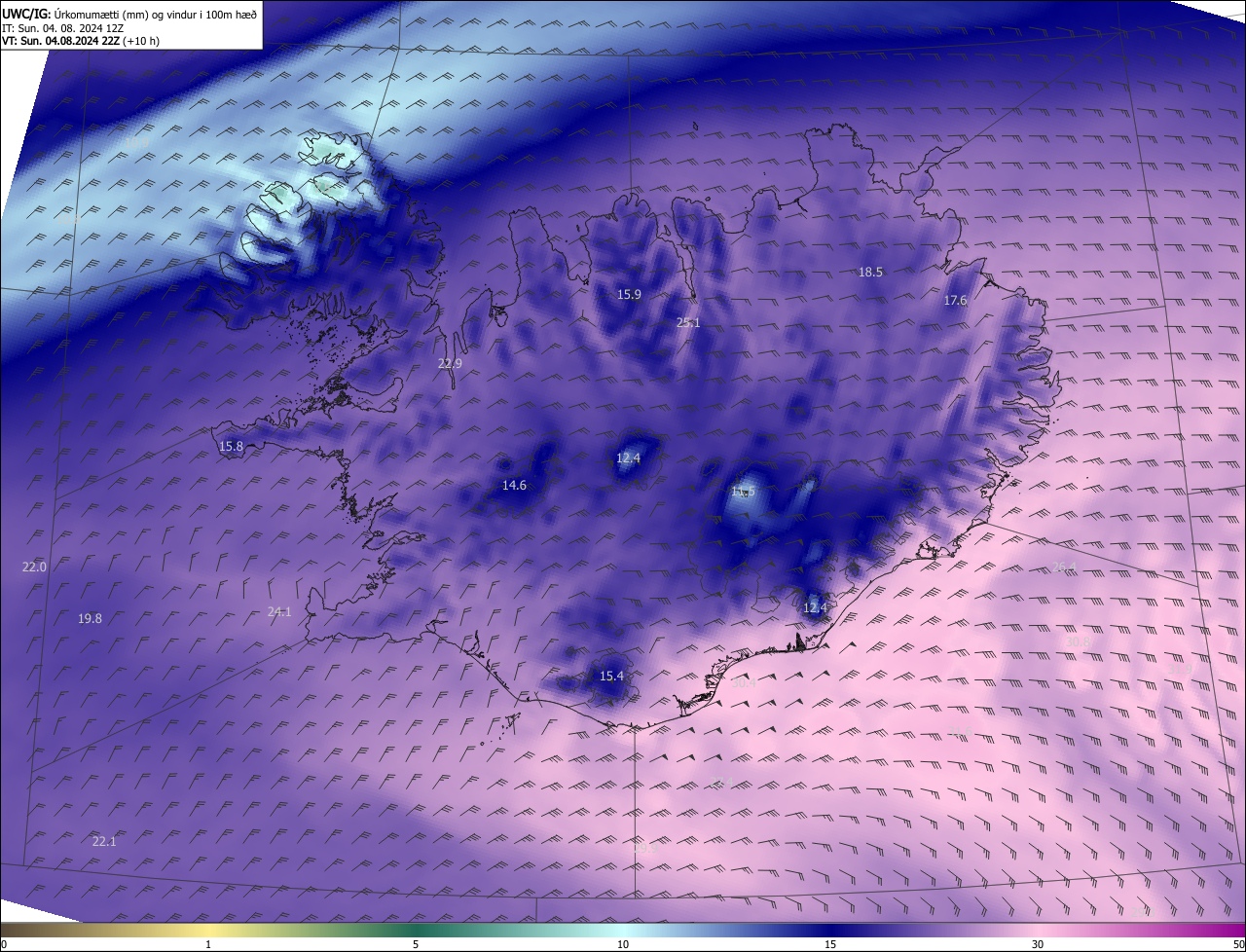The height and width of the screenshot is (952, 1246).
Task: Click the colour scale tick label 15
Action: pos(830,944)
